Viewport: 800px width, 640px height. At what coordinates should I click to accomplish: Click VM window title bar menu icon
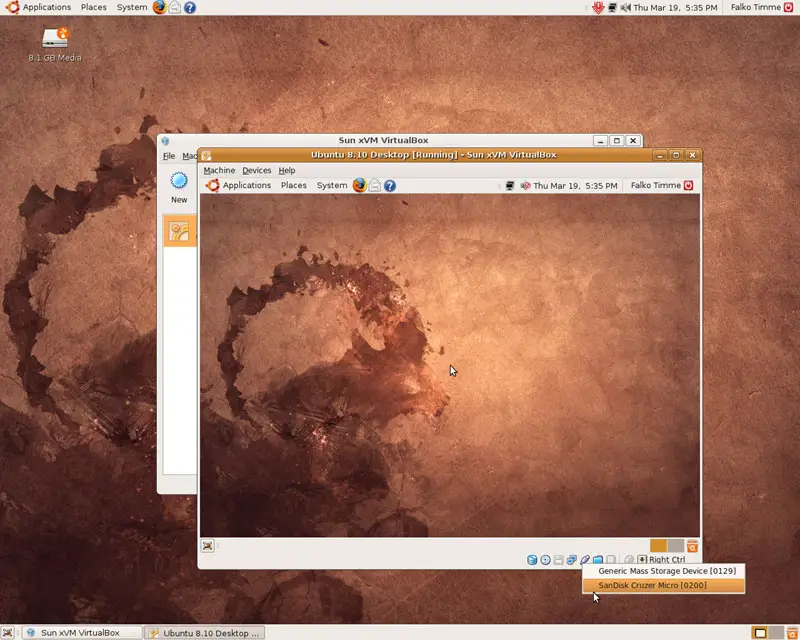pyautogui.click(x=206, y=155)
